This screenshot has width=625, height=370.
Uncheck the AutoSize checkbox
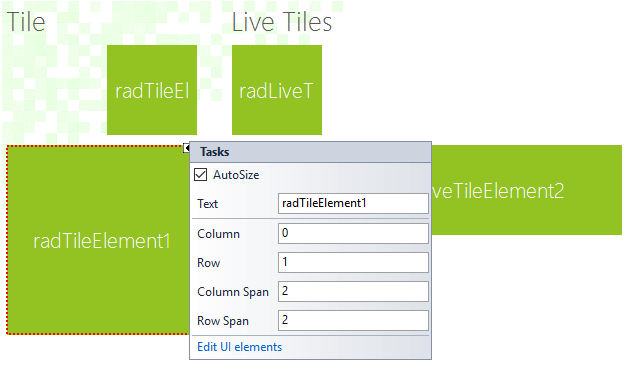click(200, 175)
